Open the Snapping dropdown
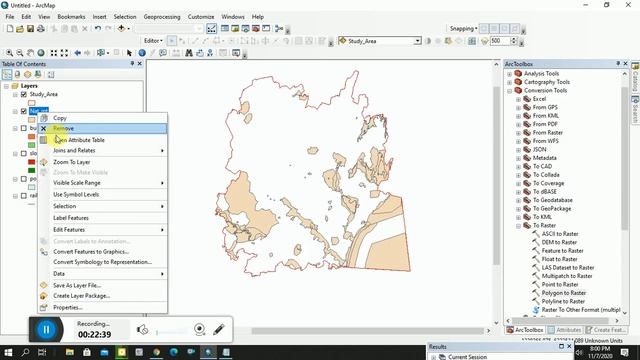 click(x=463, y=29)
